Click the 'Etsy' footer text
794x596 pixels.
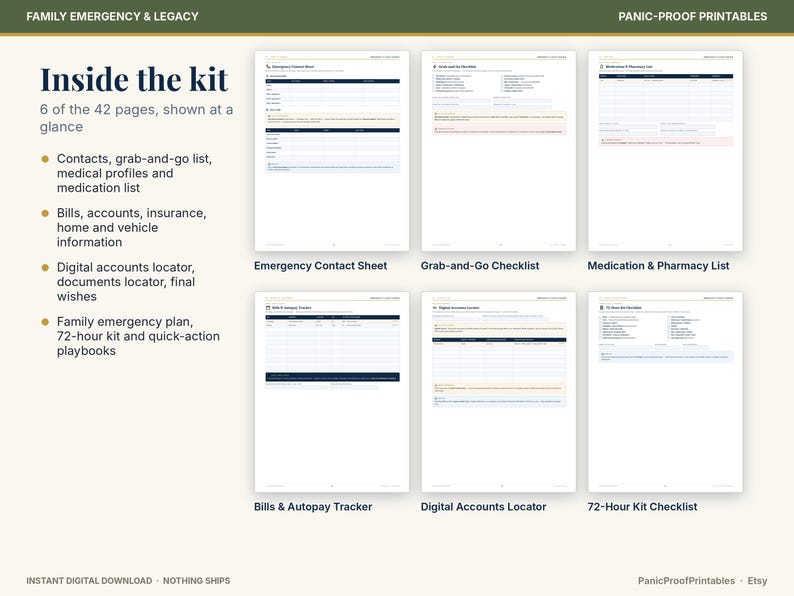coord(757,581)
